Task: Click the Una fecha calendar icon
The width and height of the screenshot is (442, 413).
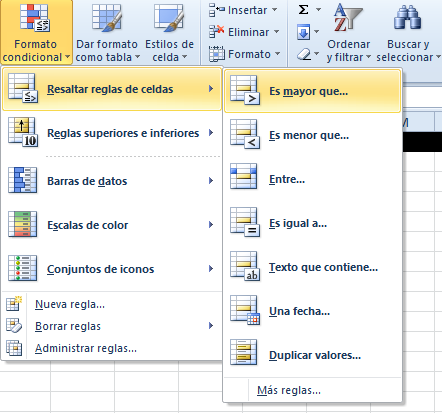Action: [245, 310]
